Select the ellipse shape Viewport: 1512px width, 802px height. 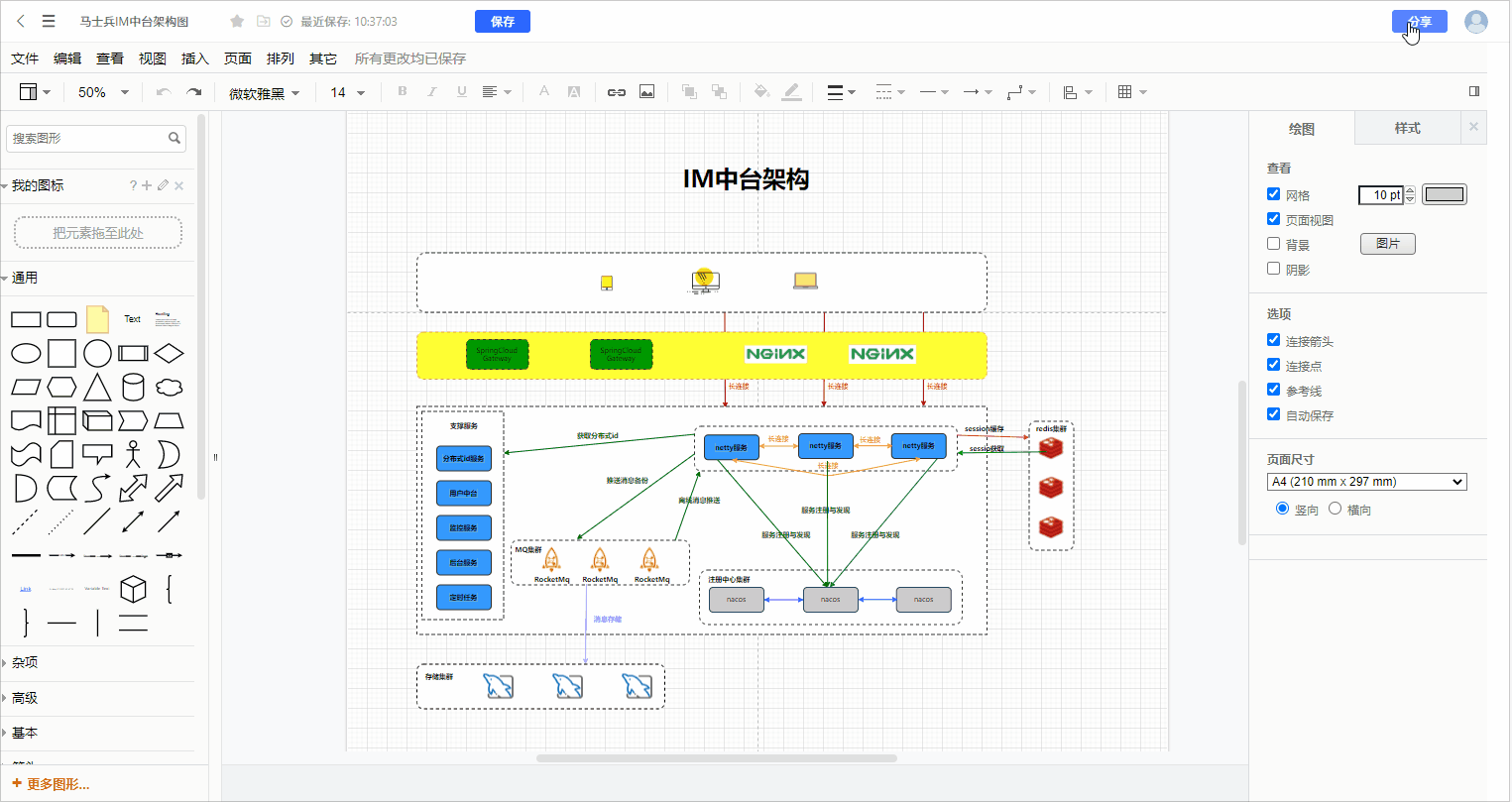26,353
